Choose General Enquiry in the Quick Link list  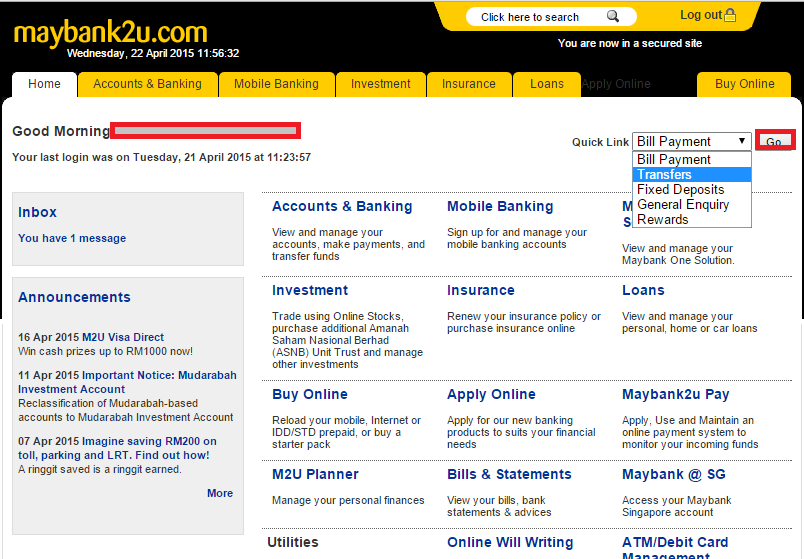(x=692, y=204)
